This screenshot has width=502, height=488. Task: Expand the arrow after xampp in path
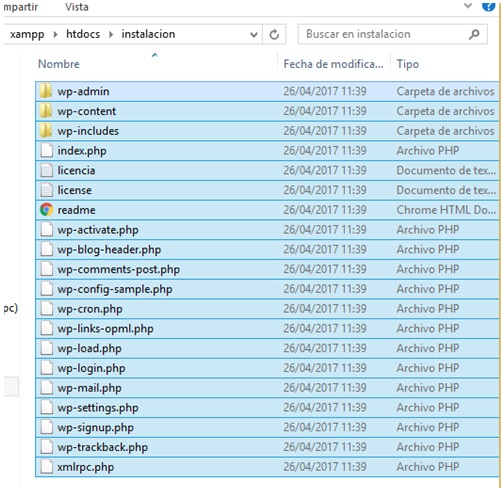(55, 34)
